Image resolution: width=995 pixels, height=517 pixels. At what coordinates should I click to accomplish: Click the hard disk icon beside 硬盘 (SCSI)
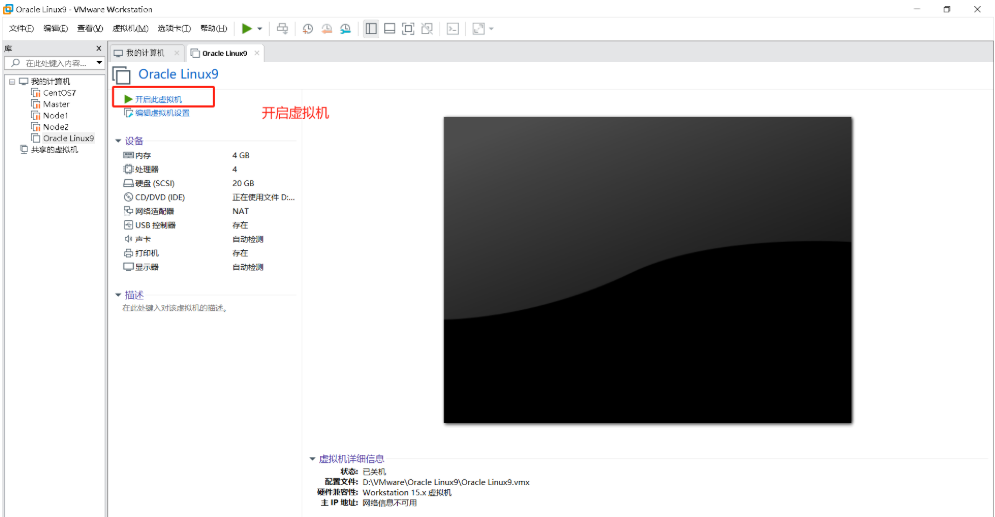click(x=128, y=183)
